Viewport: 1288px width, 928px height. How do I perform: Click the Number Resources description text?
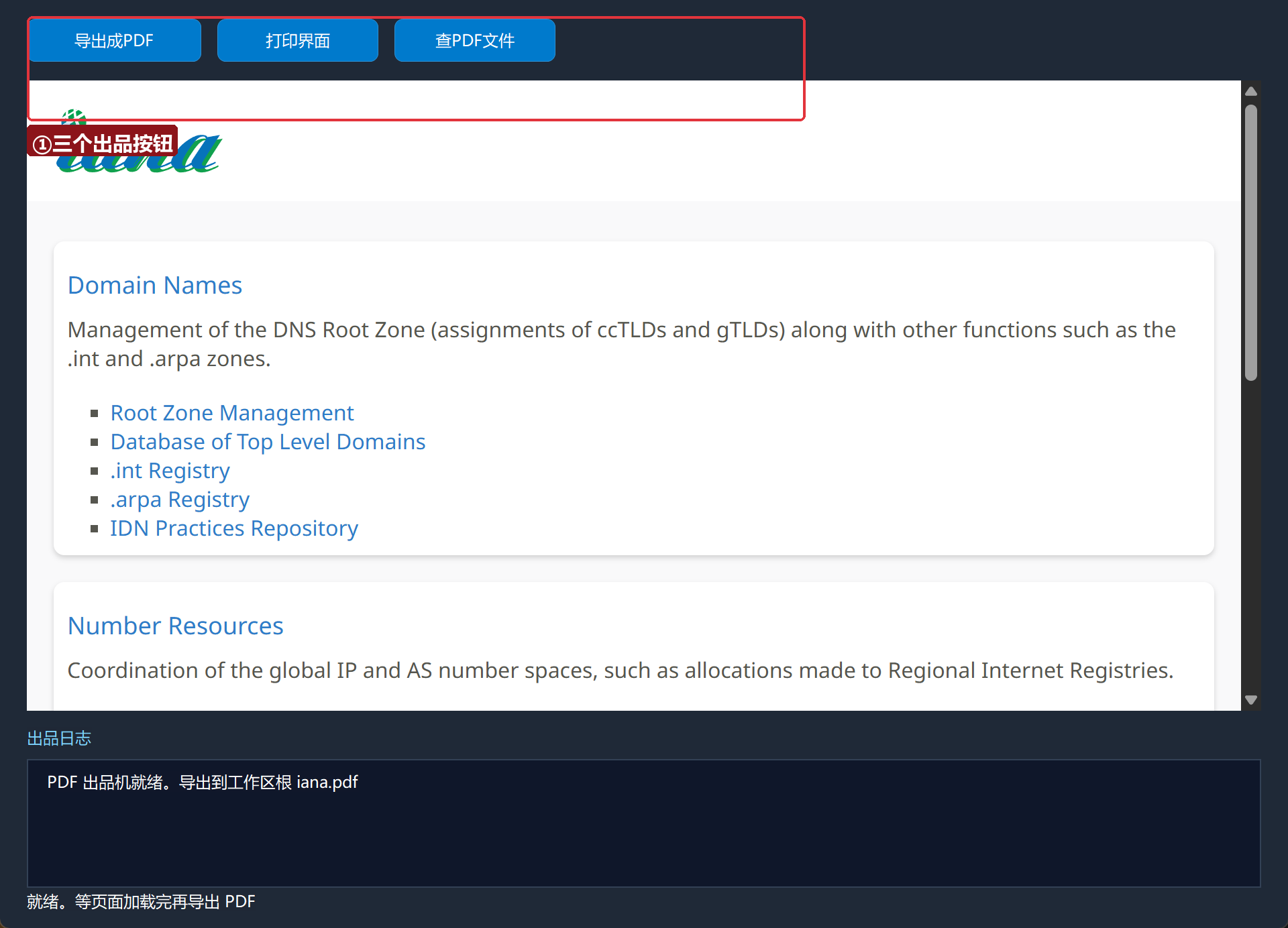pos(621,671)
